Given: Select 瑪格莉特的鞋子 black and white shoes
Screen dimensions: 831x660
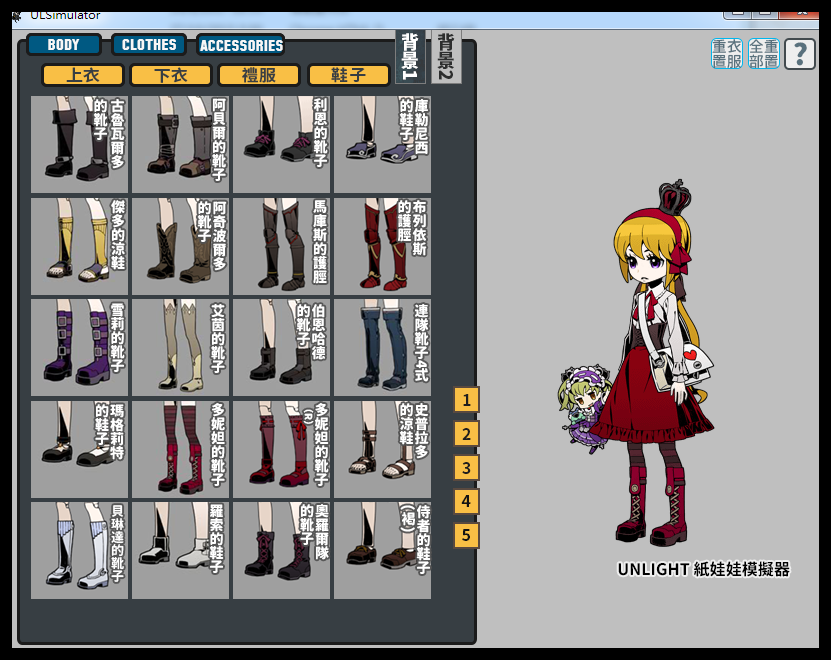Looking at the screenshot, I should coord(79,450).
